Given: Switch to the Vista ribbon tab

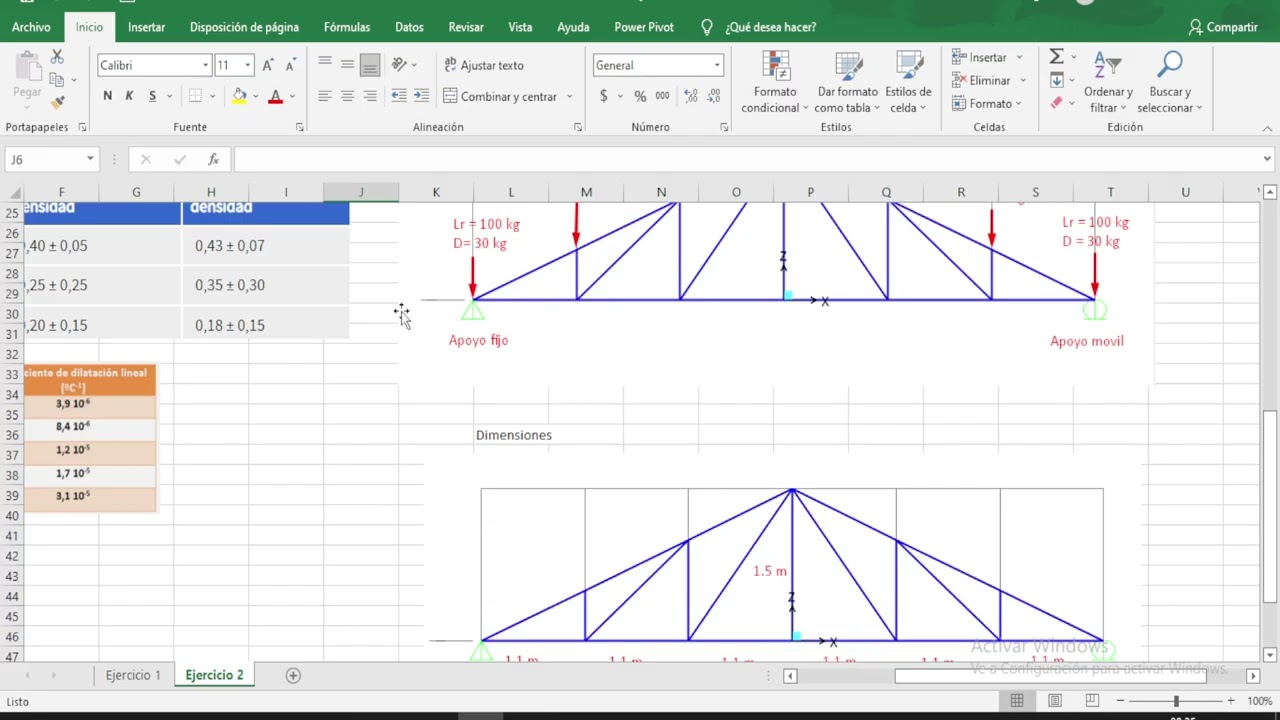Looking at the screenshot, I should [520, 27].
